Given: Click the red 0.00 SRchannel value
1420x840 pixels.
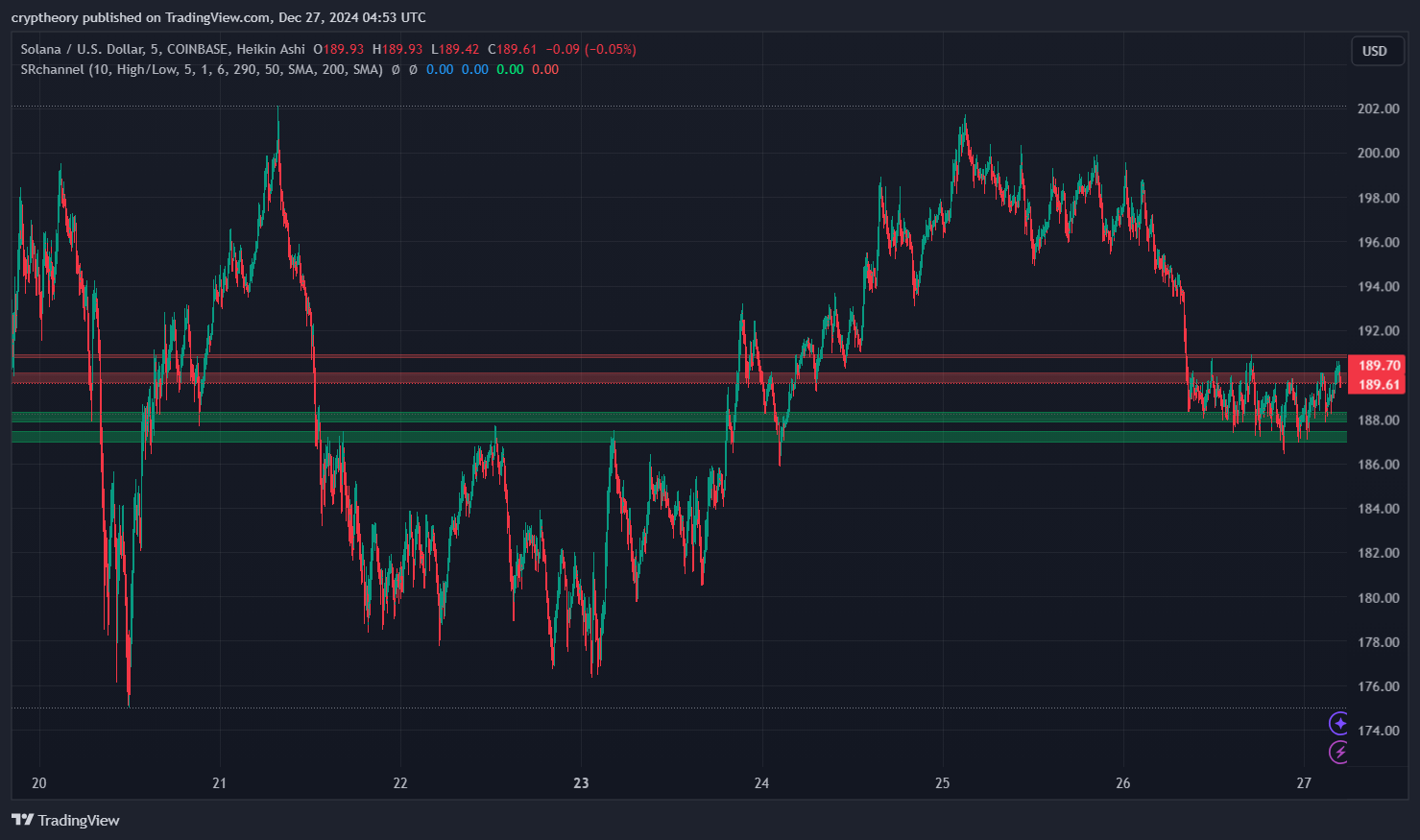Looking at the screenshot, I should pyautogui.click(x=545, y=69).
